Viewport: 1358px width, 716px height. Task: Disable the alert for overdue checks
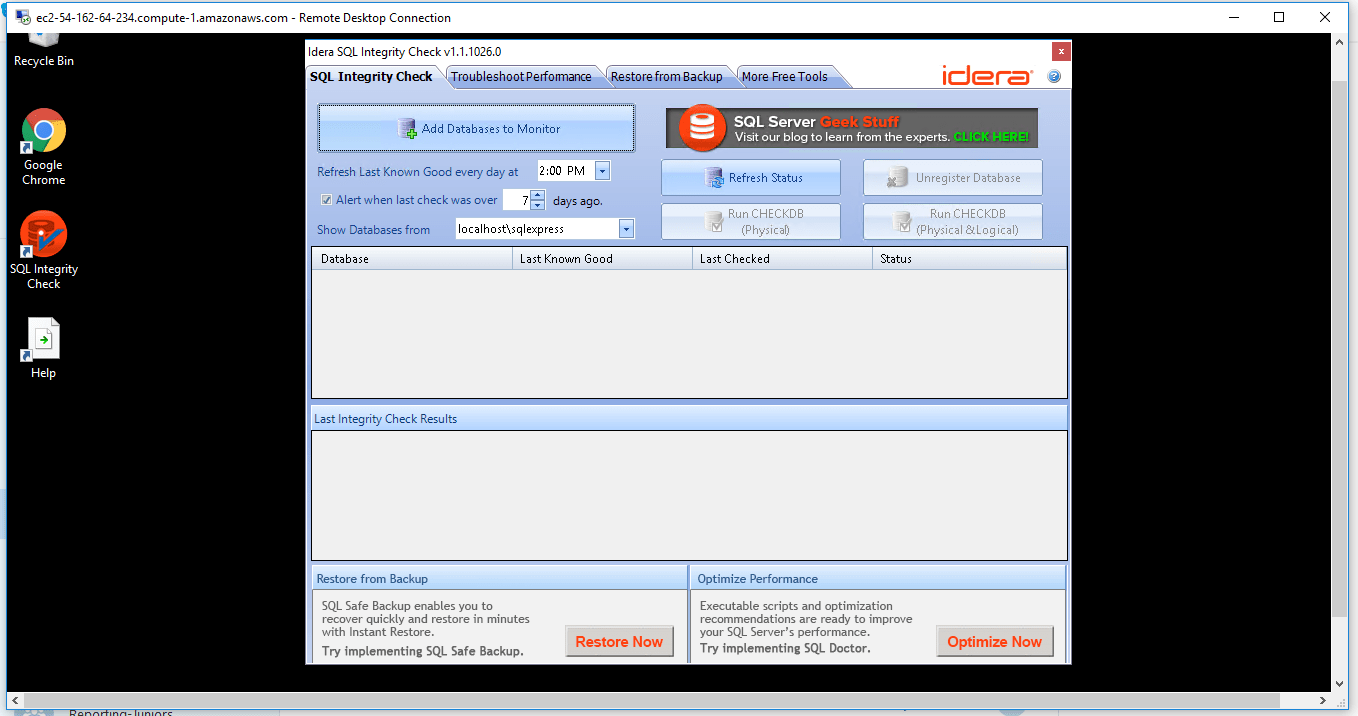326,199
